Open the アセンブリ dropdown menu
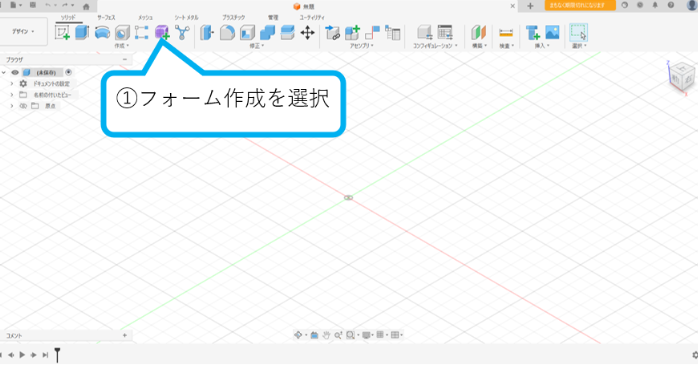The height and width of the screenshot is (365, 698). coord(361,46)
